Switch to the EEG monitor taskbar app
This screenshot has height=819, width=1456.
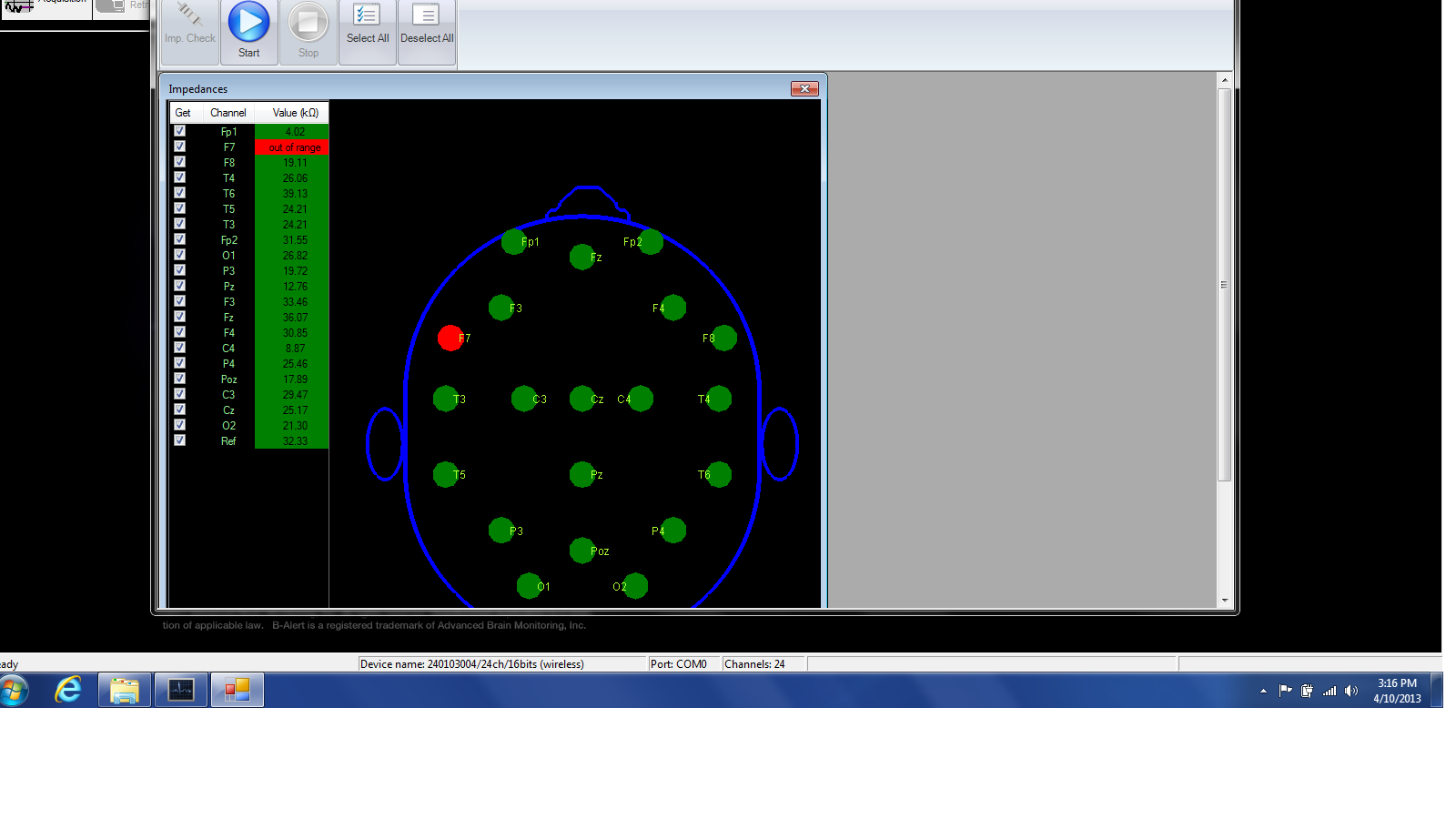[x=181, y=691]
